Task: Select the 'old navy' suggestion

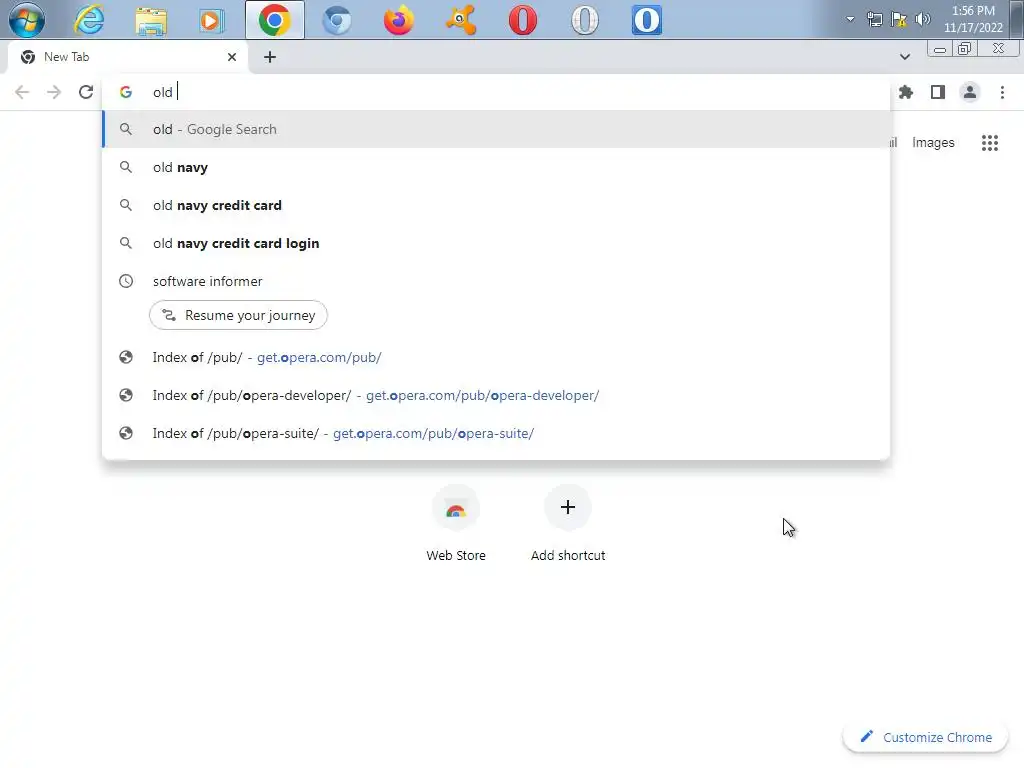Action: 496,167
